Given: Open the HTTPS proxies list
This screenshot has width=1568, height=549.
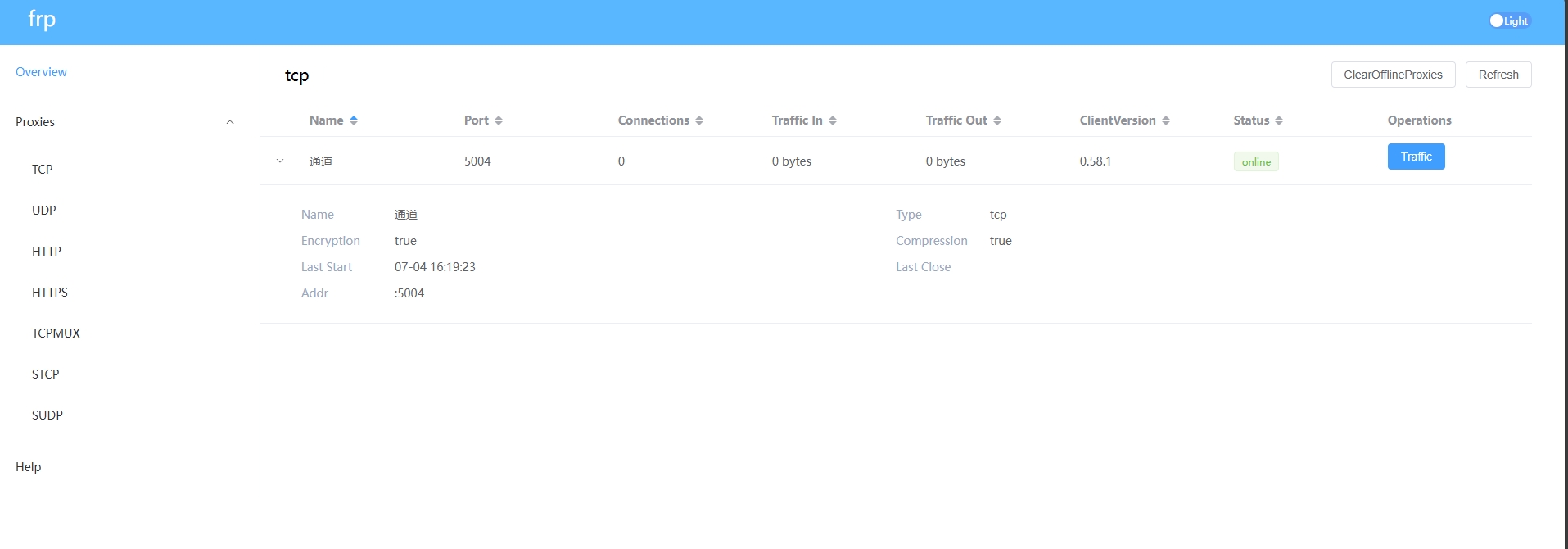Looking at the screenshot, I should 50,293.
